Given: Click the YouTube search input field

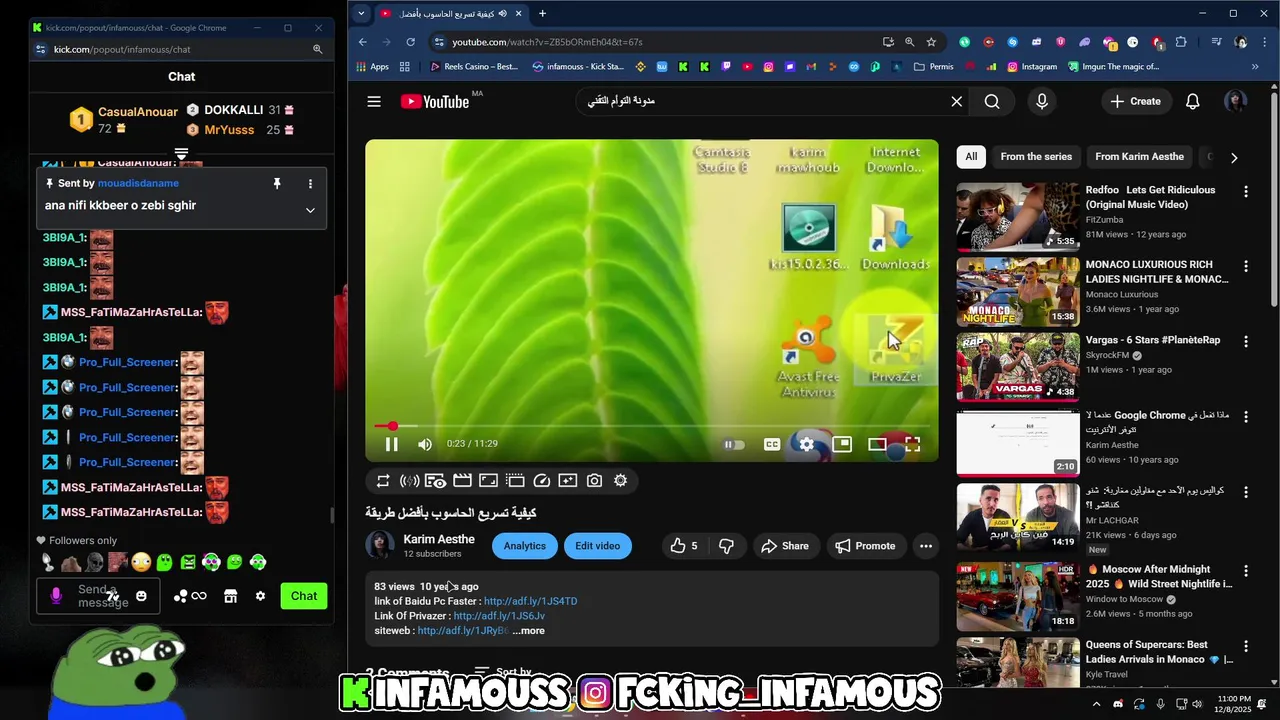Looking at the screenshot, I should click(760, 101).
